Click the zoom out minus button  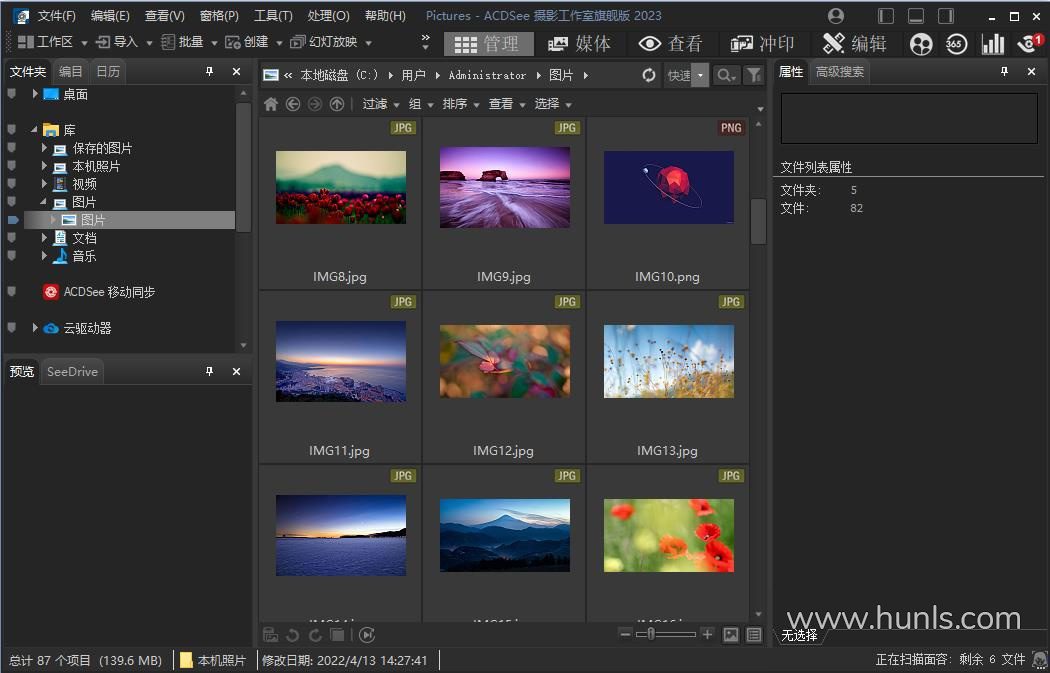pos(625,634)
